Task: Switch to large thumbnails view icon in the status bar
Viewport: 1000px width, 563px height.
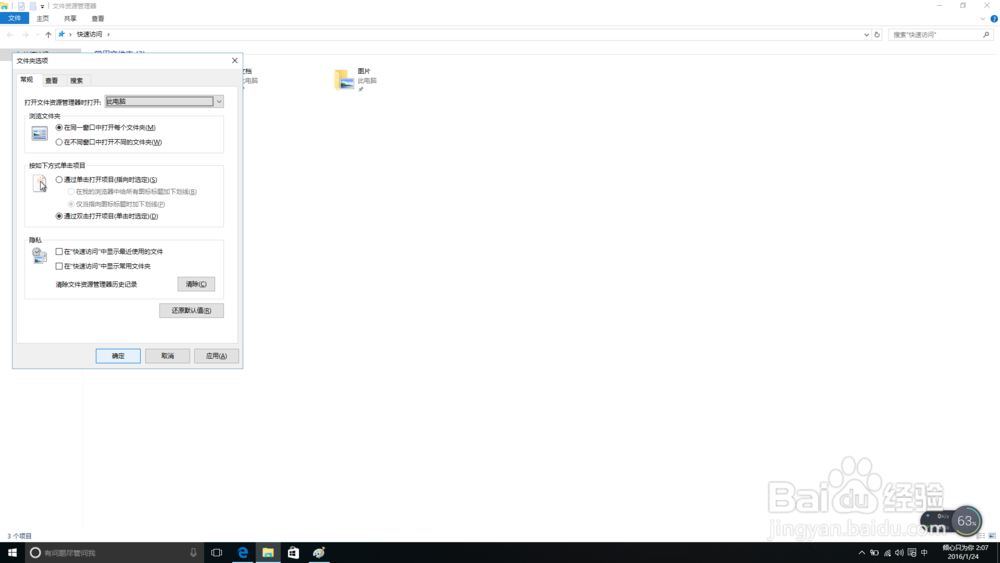Action: click(x=992, y=536)
